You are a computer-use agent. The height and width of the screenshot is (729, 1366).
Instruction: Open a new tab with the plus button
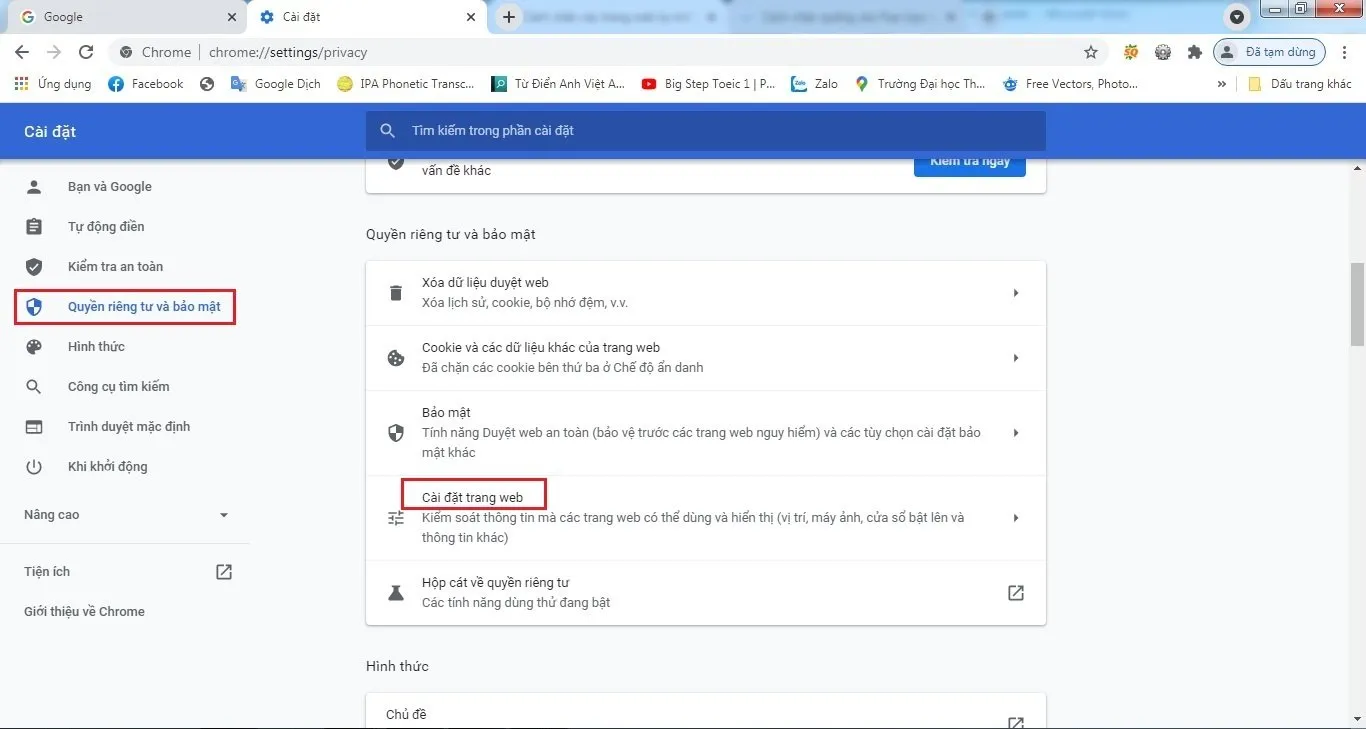(x=509, y=17)
